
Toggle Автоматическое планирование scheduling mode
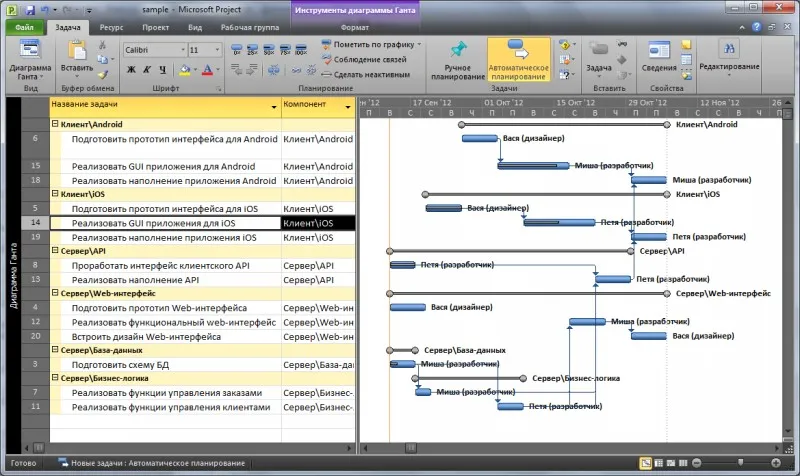518,59
